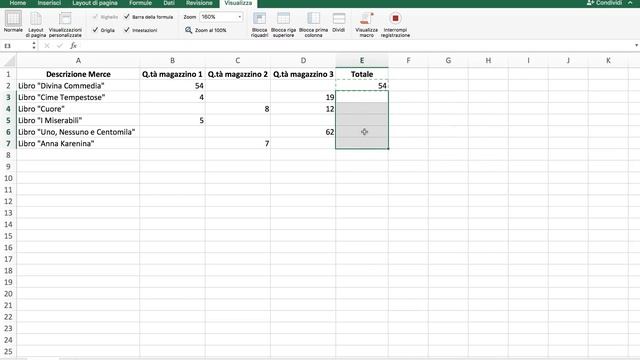Select column B header
This screenshot has width=640, height=360.
coord(172,60)
